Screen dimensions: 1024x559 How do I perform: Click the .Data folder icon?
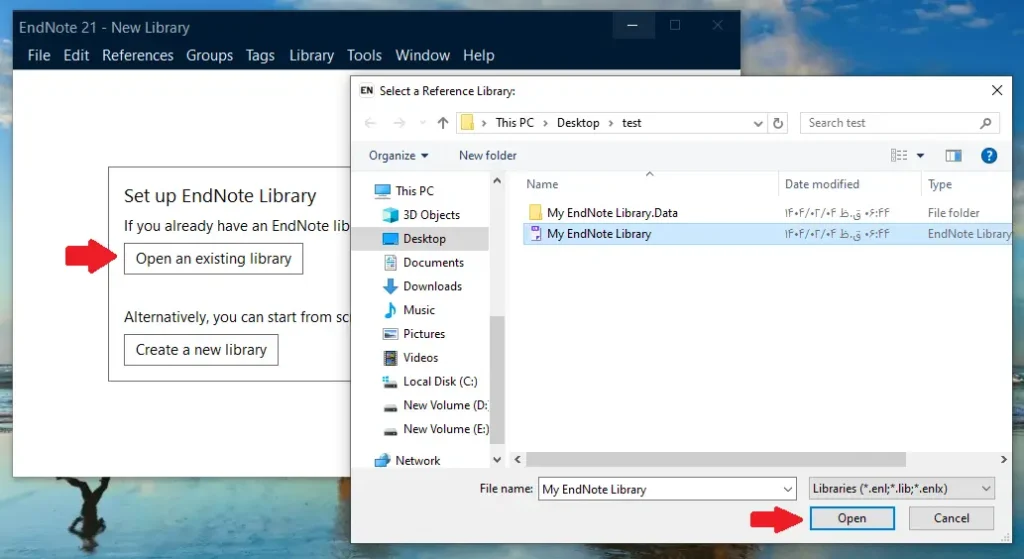pos(536,213)
